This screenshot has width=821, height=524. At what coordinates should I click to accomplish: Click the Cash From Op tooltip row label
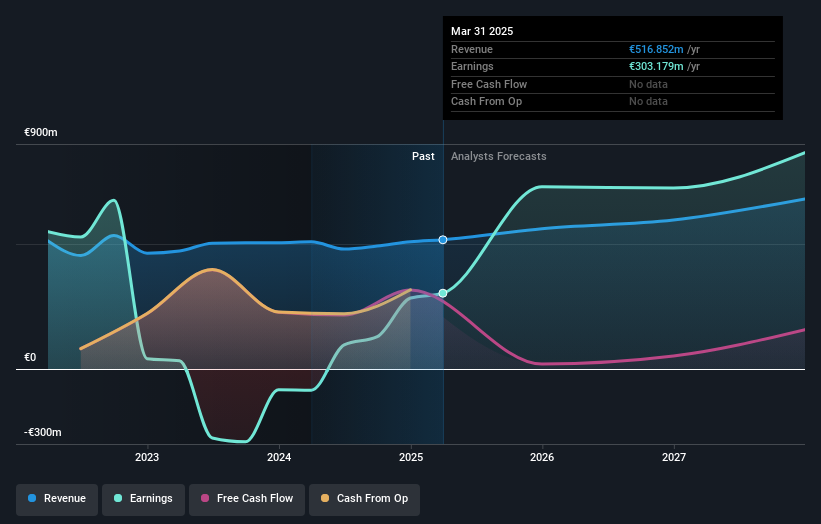click(486, 102)
